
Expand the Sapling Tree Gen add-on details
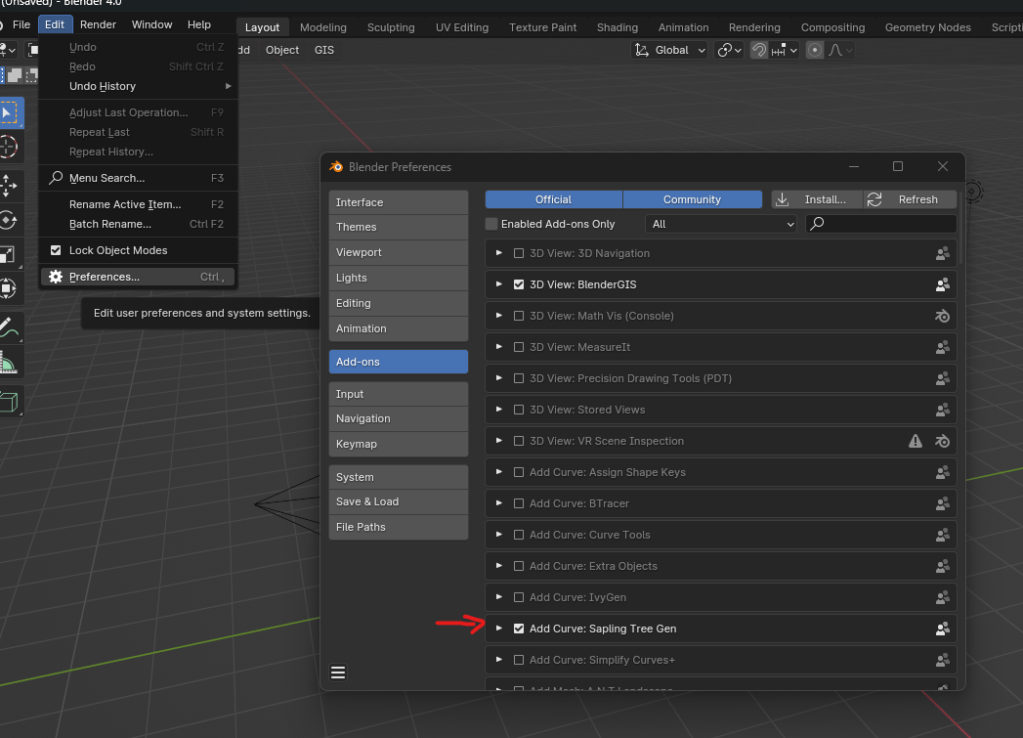pos(499,629)
